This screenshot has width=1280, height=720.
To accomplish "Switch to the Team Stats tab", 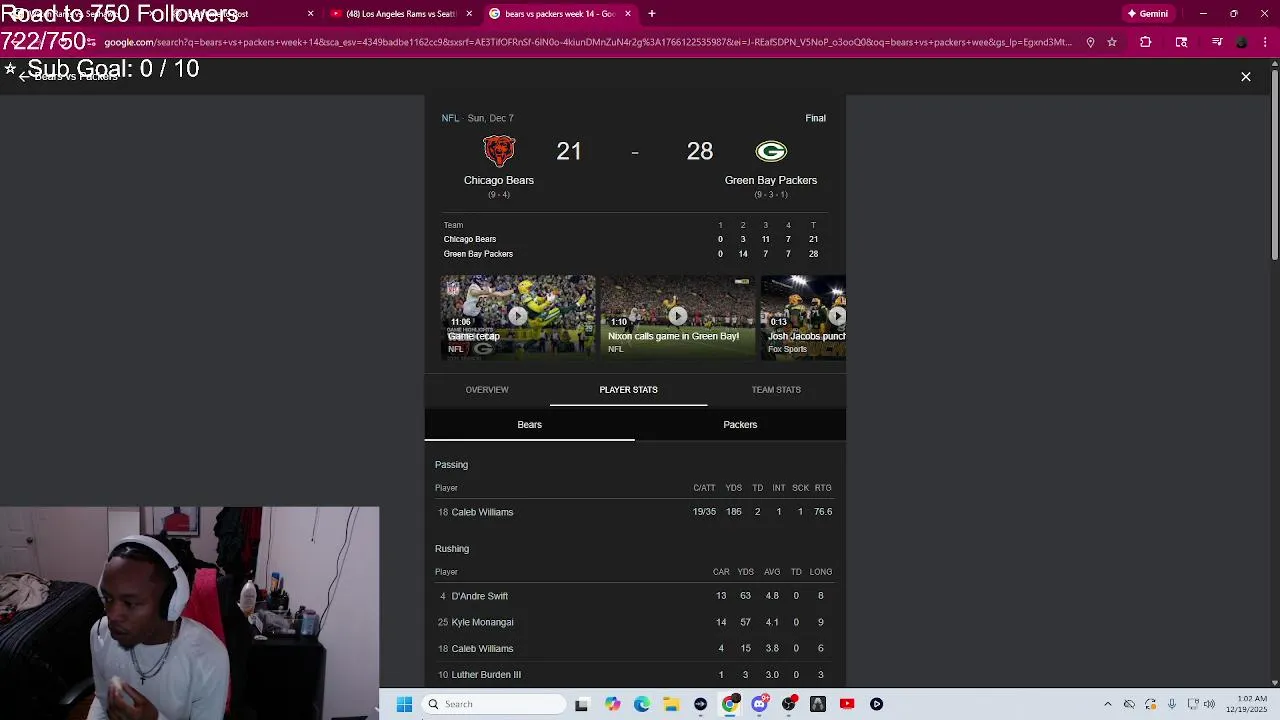I will [776, 390].
